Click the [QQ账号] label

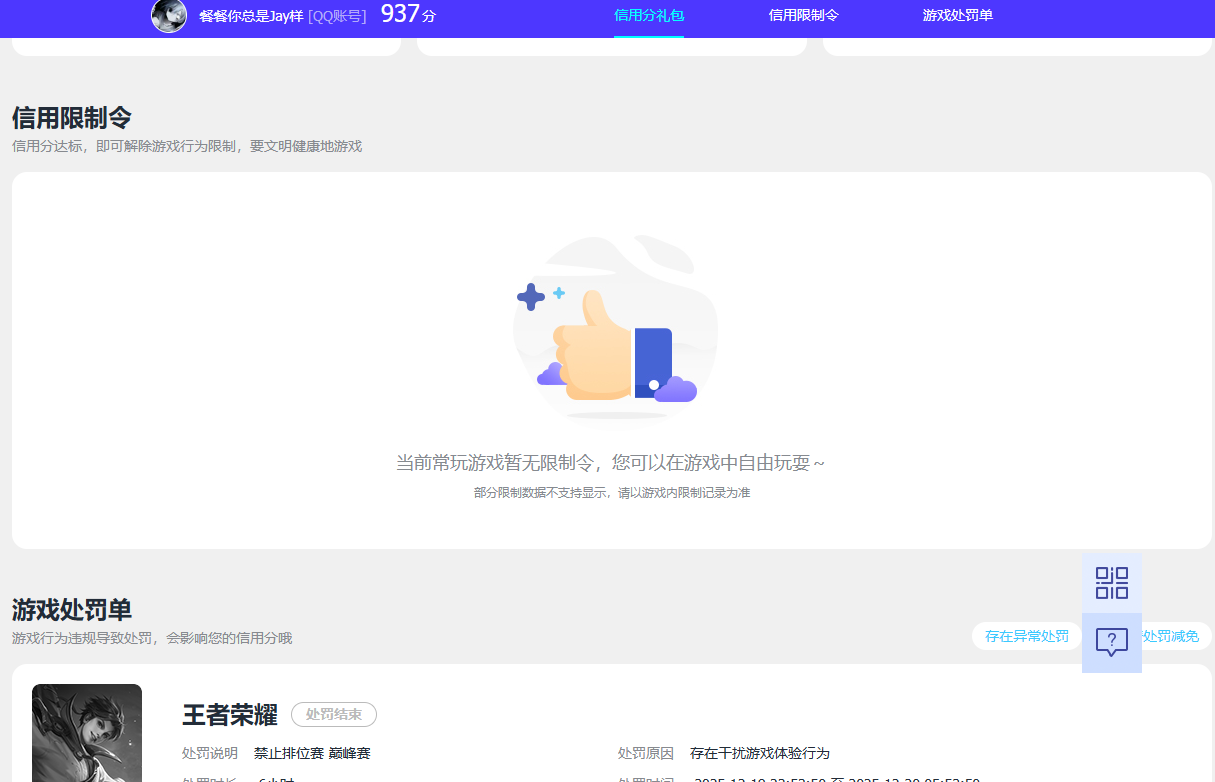[x=337, y=16]
